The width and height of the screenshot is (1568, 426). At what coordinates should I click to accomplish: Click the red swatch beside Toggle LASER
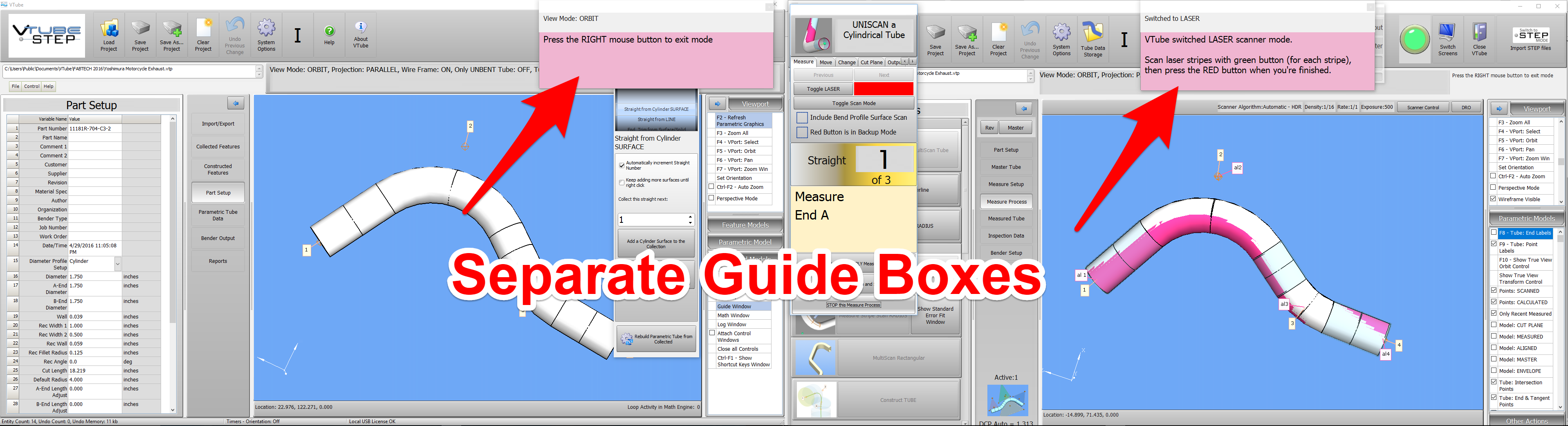click(883, 89)
